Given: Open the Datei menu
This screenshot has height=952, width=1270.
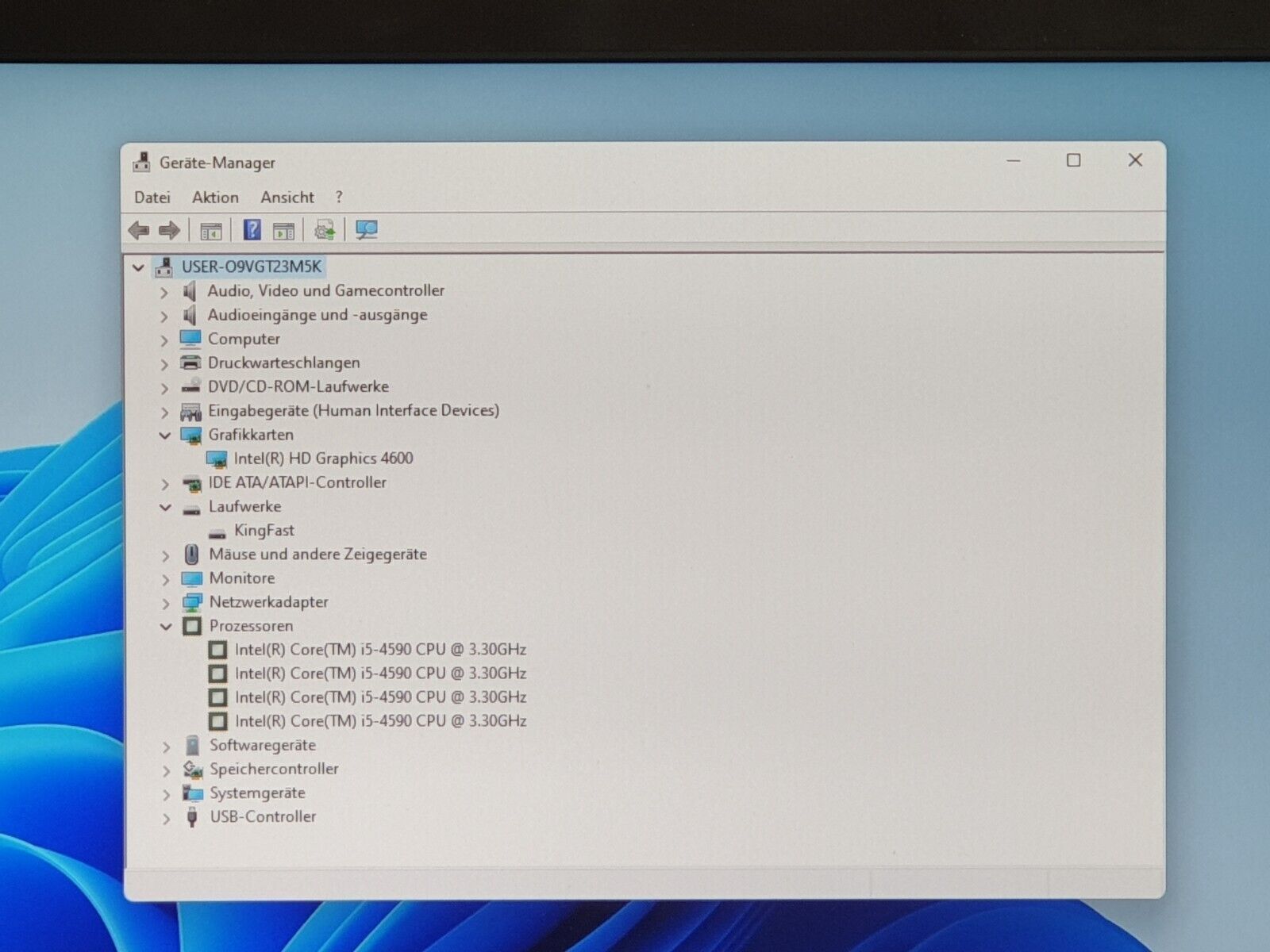Looking at the screenshot, I should pos(152,198).
